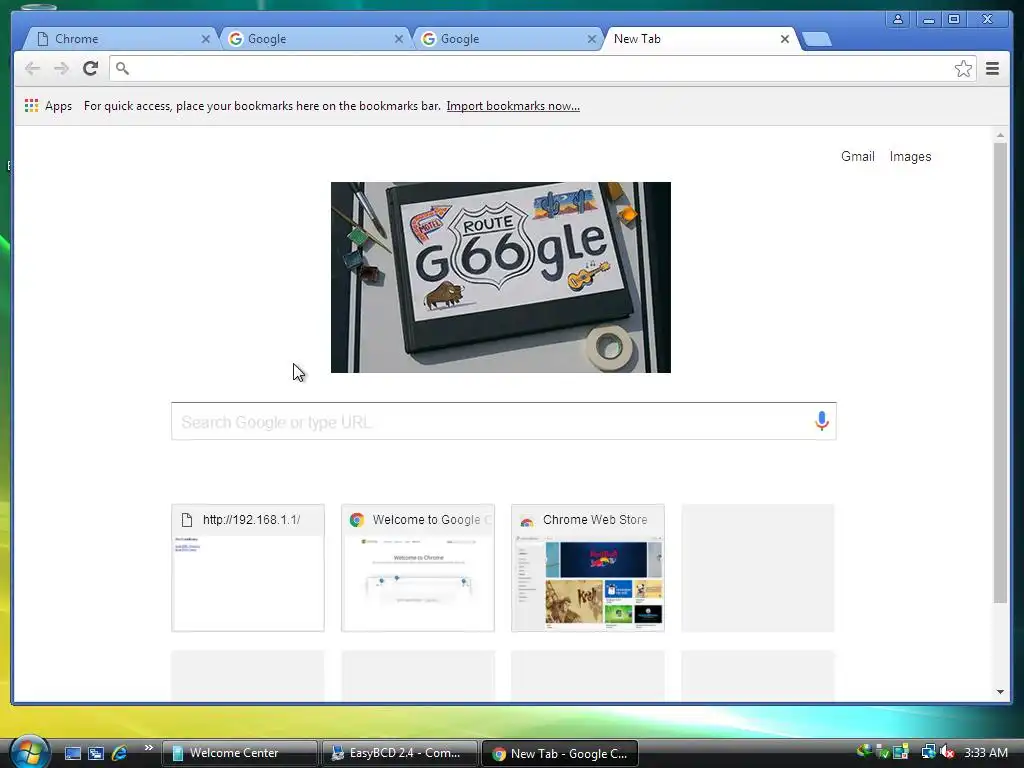Close the first Google tab

398,39
